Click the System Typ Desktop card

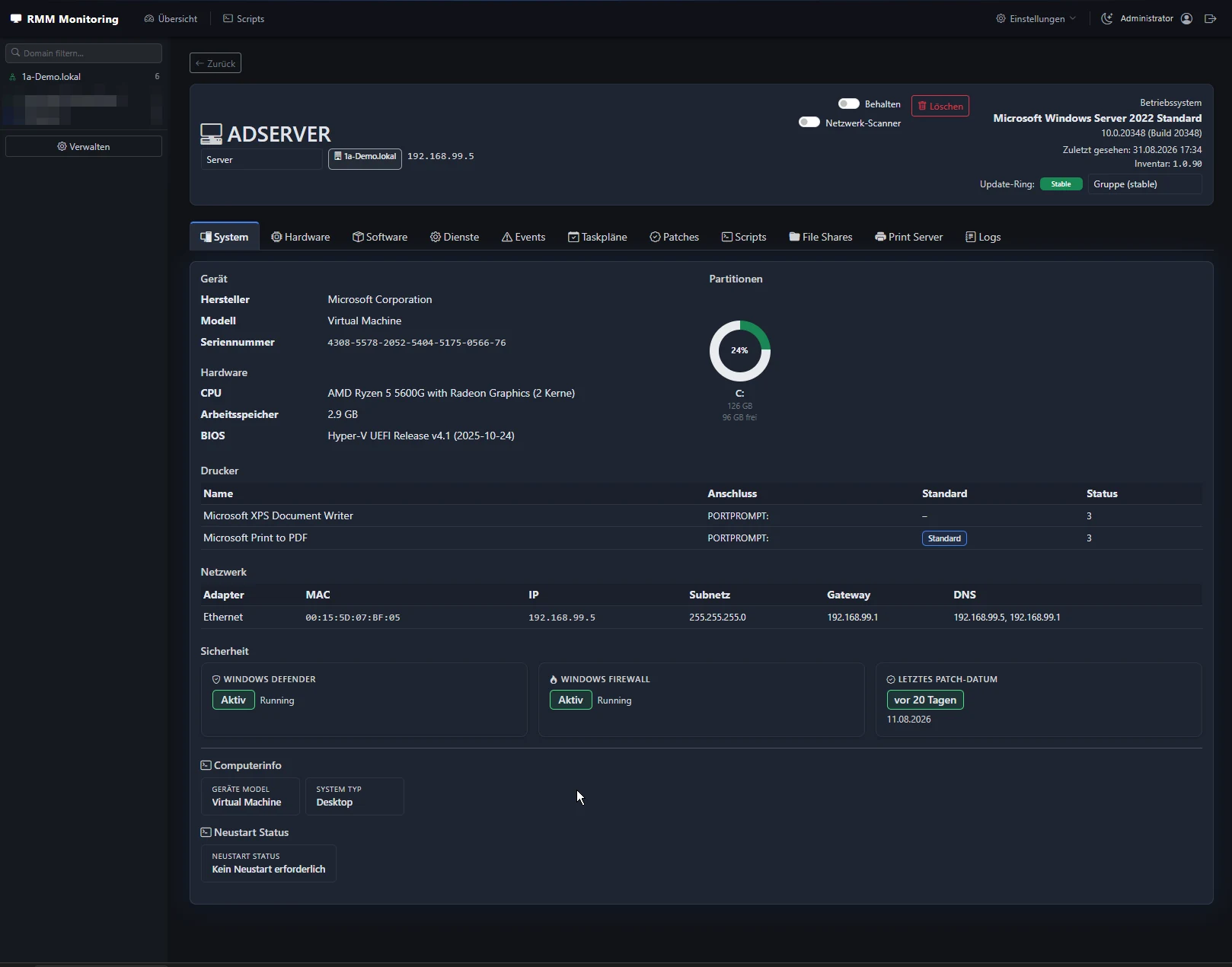[355, 796]
